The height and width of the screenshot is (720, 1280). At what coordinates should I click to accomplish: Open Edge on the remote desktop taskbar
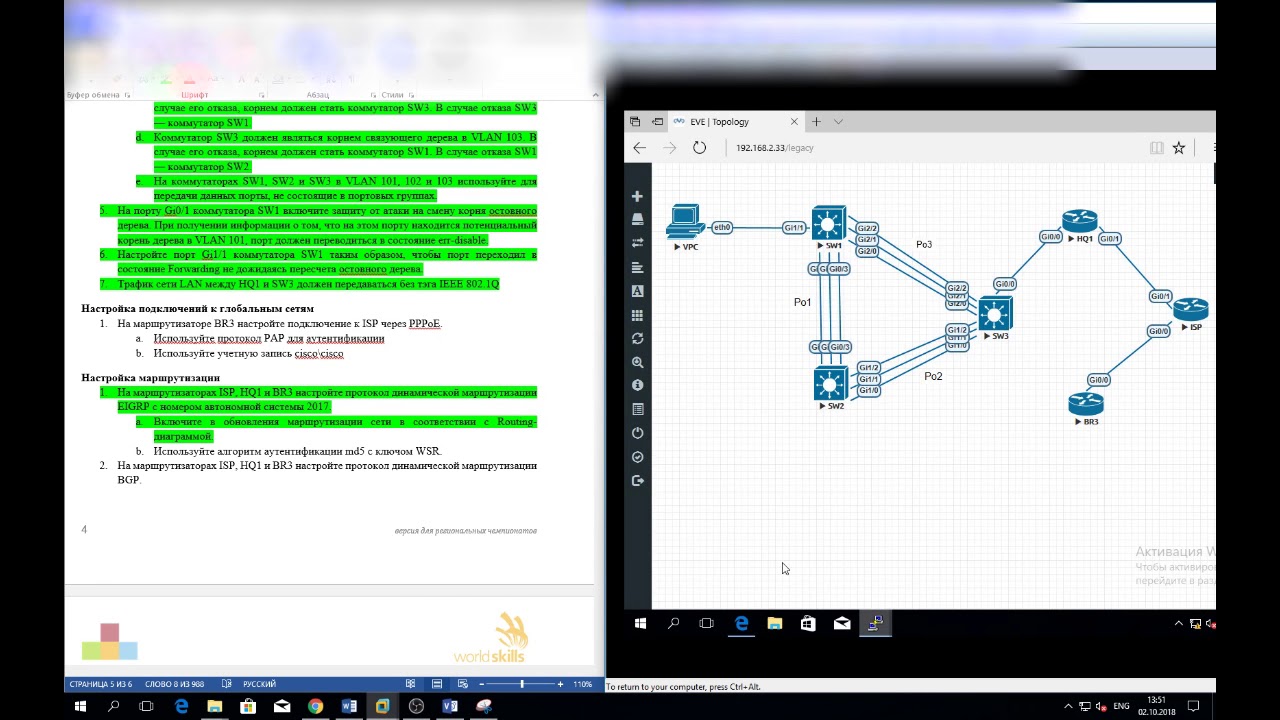[741, 623]
